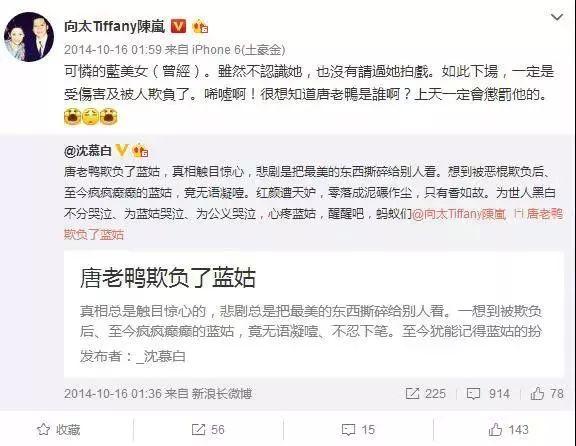Viewport: 576px width, 446px height.
Task: Click the original post's comment icon 914
Action: point(488,393)
